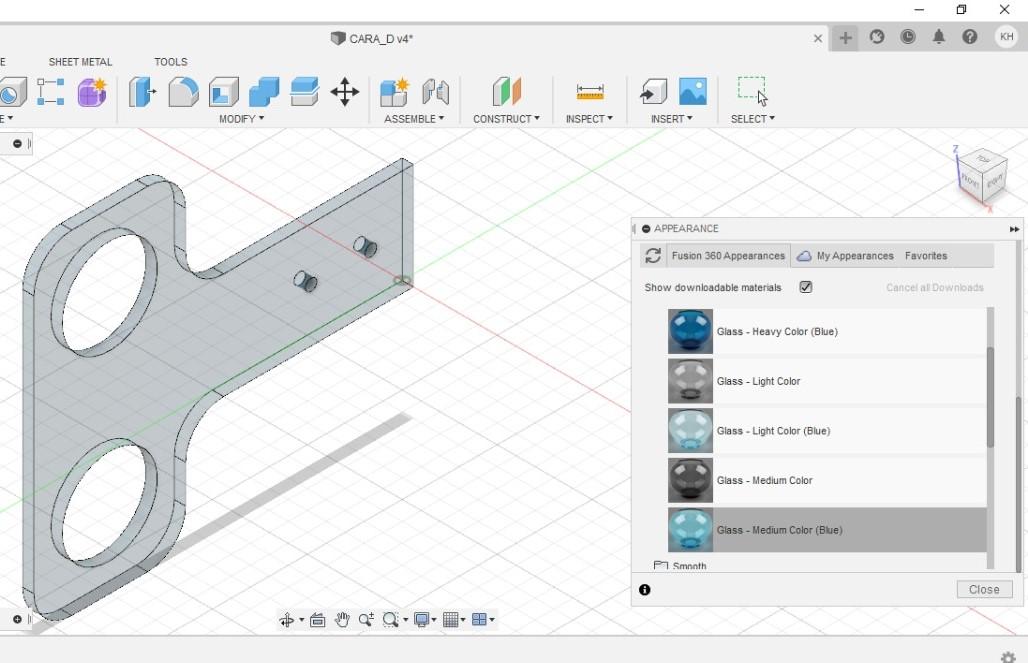The width and height of the screenshot is (1028, 663).
Task: Click the Joint tool icon
Action: pos(435,92)
